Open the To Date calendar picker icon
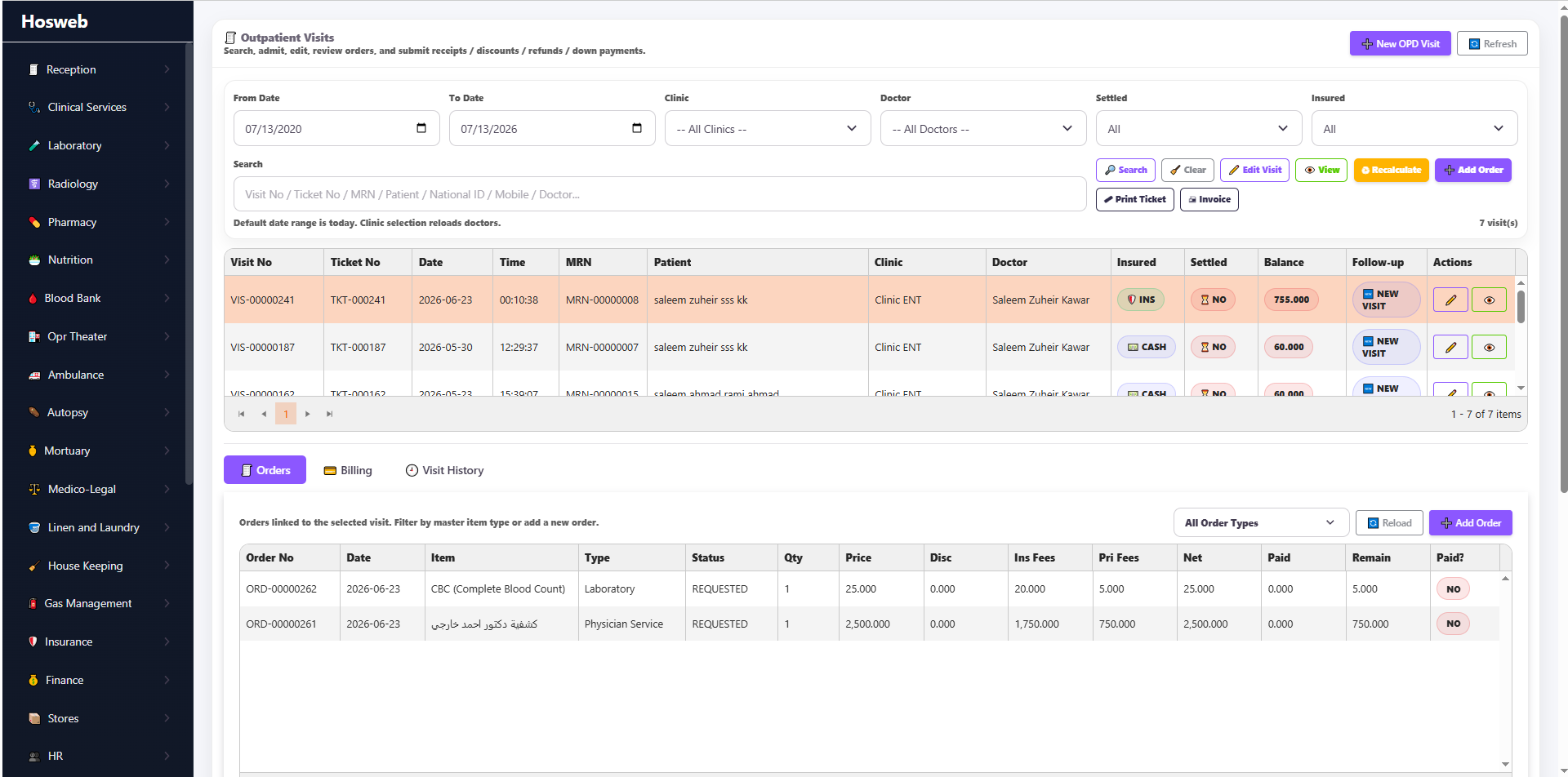Screen dimensions: 1568x777 click(x=637, y=128)
